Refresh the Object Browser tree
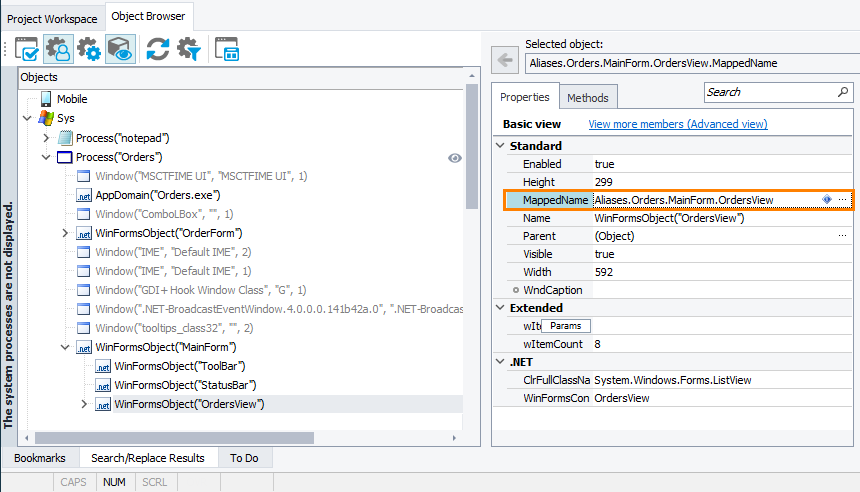860x492 pixels. 157,49
